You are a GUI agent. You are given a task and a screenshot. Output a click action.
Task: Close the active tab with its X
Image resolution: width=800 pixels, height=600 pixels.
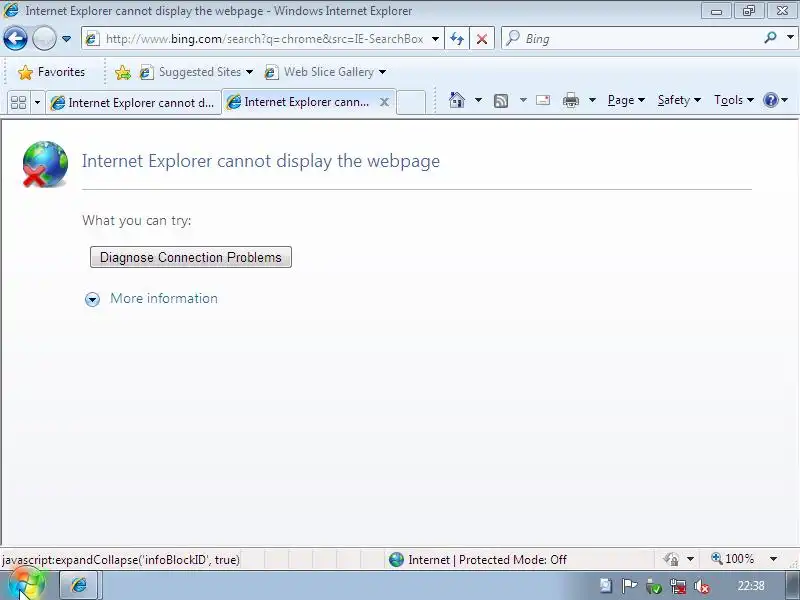tap(385, 102)
